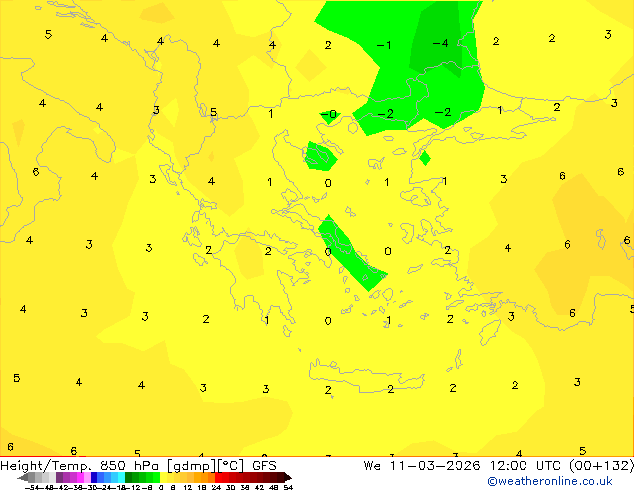Select the "[gdmp]" unit label

click(x=192, y=466)
